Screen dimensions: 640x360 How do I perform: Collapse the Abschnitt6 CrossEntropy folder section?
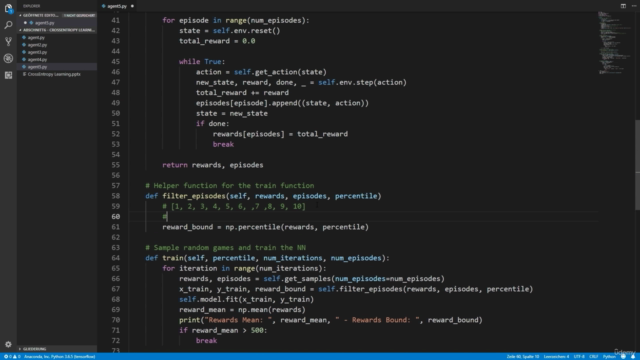[x=57, y=30]
